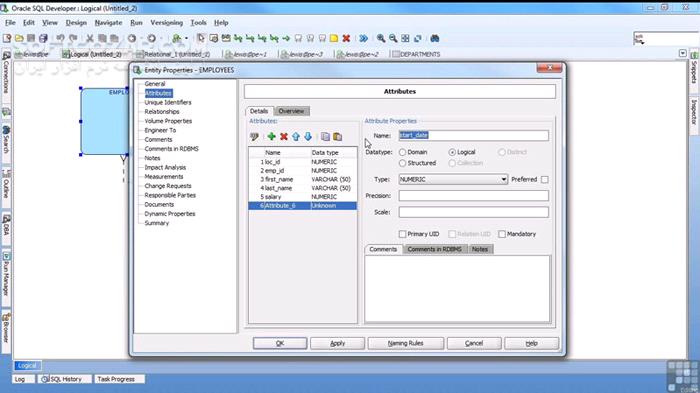Click the OK button
The width and height of the screenshot is (700, 393).
[x=280, y=343]
